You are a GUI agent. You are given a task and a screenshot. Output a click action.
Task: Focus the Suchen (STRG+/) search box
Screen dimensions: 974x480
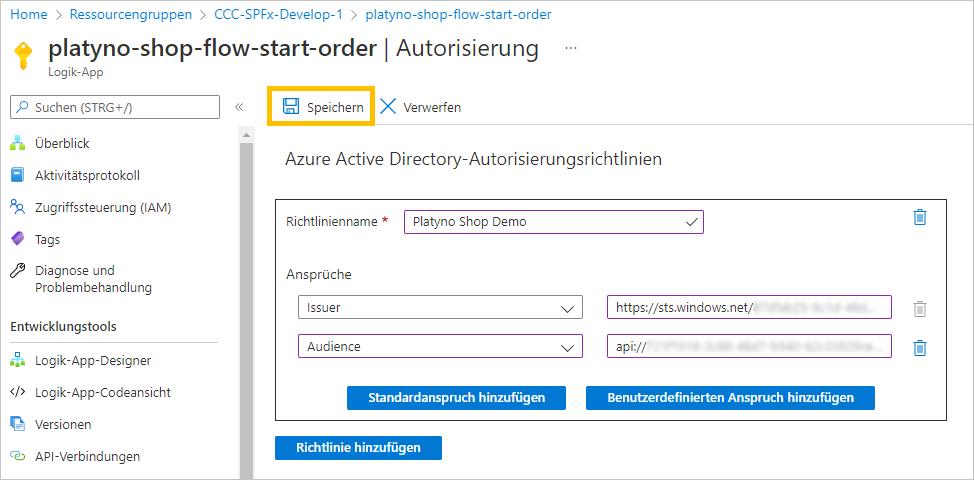pyautogui.click(x=115, y=107)
